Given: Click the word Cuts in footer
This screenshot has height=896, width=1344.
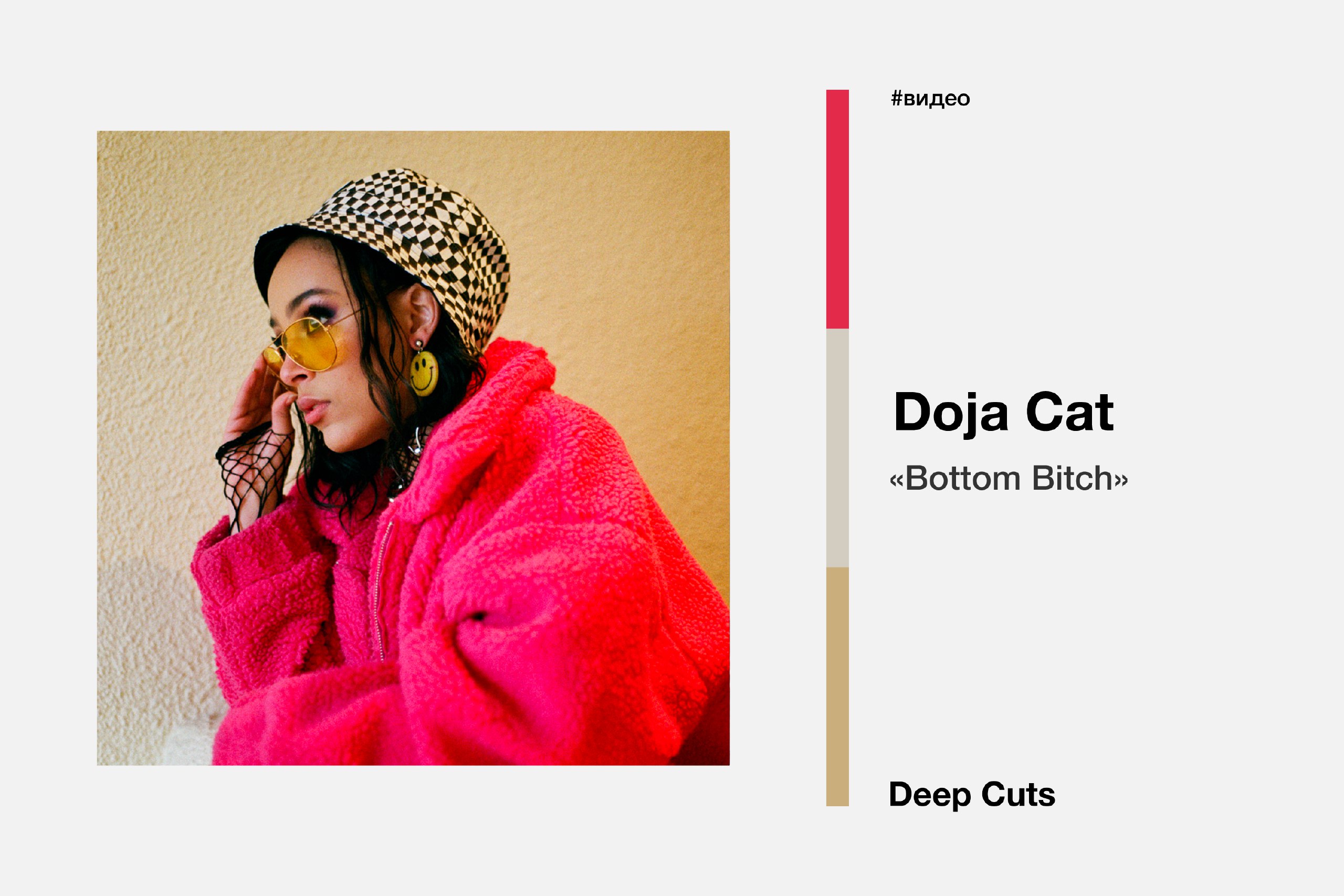Looking at the screenshot, I should (1018, 794).
